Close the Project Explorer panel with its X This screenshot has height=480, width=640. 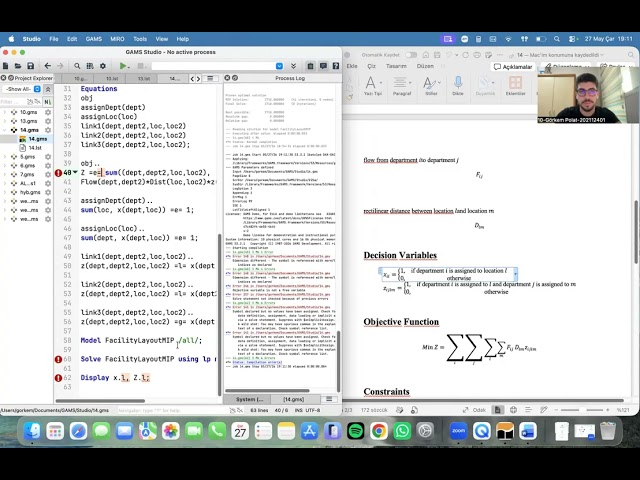pyautogui.click(x=3, y=78)
